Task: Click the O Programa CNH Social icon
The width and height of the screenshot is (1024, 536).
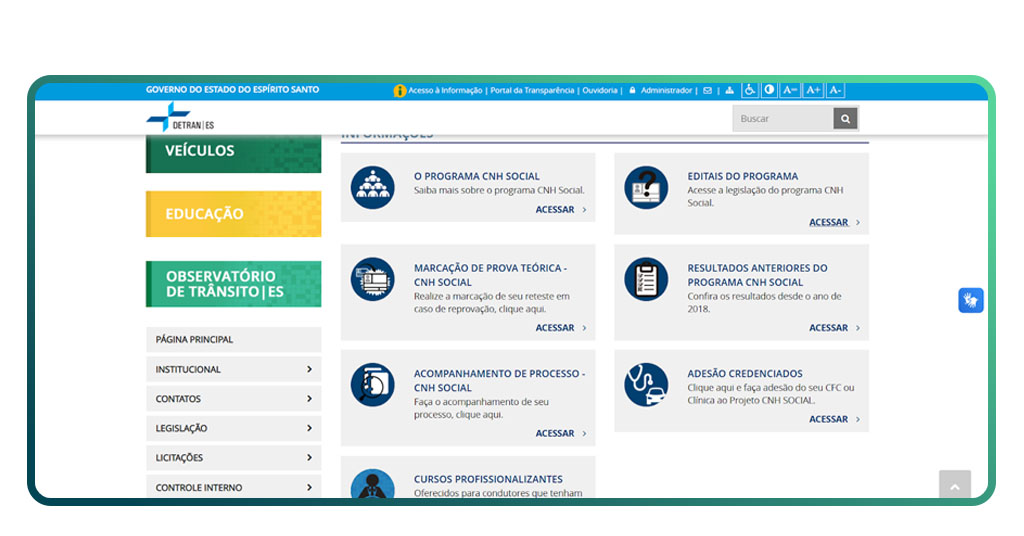Action: coord(372,187)
